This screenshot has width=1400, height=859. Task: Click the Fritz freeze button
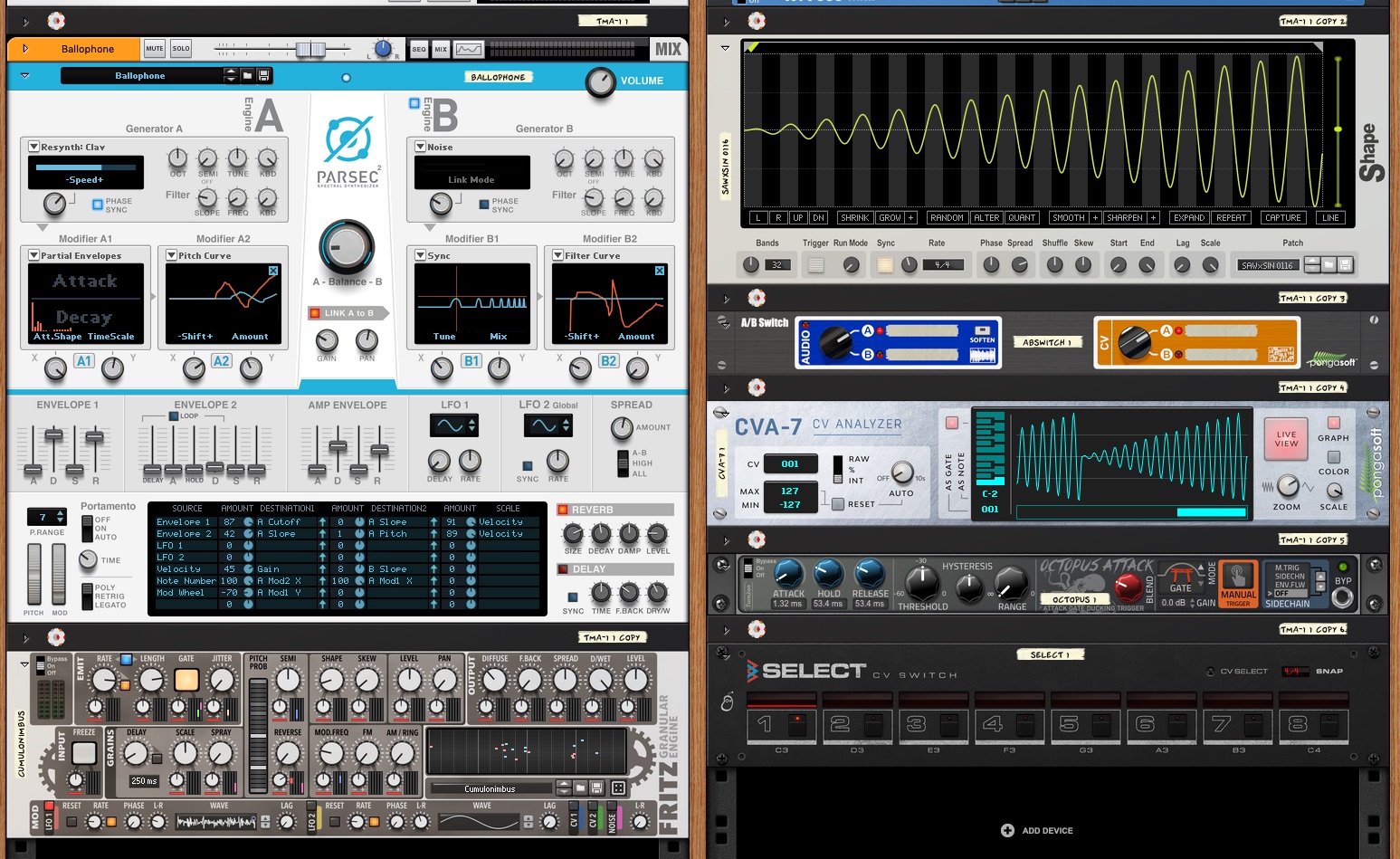click(84, 752)
